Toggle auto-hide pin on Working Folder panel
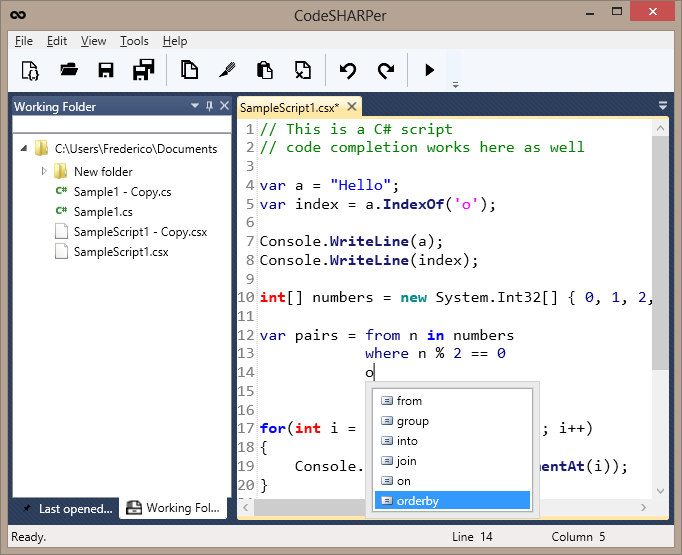 point(210,106)
